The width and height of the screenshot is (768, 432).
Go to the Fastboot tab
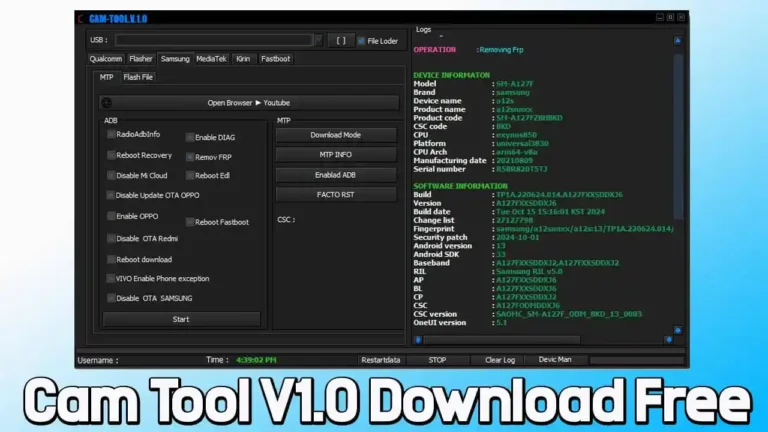275,59
